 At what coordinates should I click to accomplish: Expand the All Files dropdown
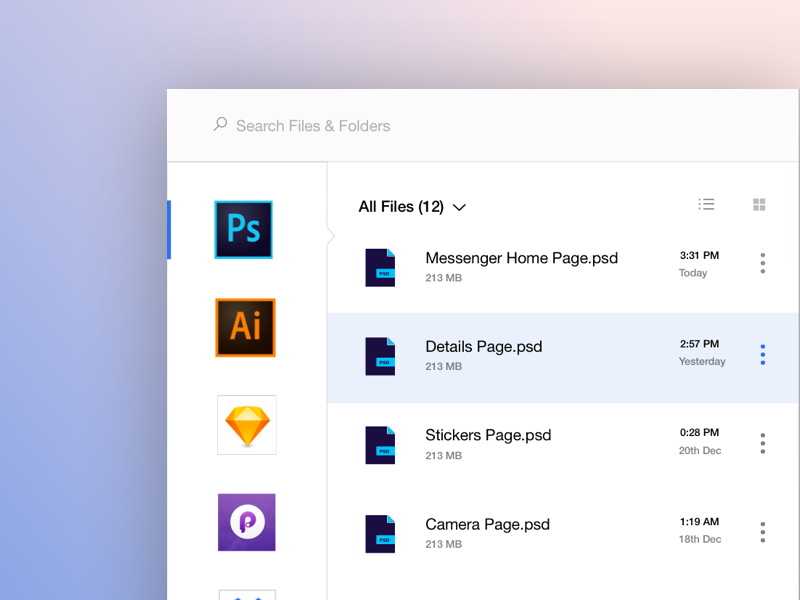point(459,207)
